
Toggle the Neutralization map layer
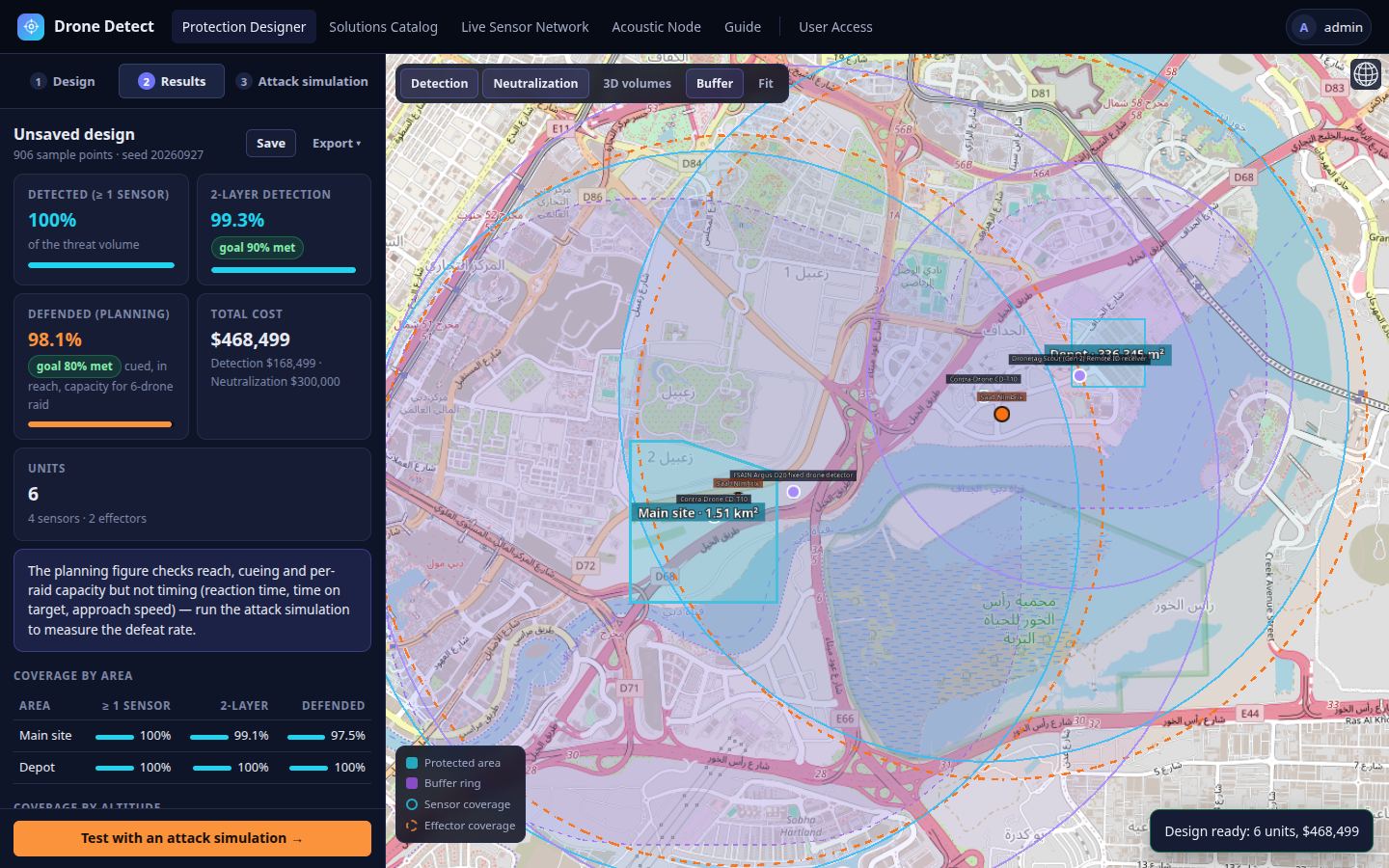(535, 83)
